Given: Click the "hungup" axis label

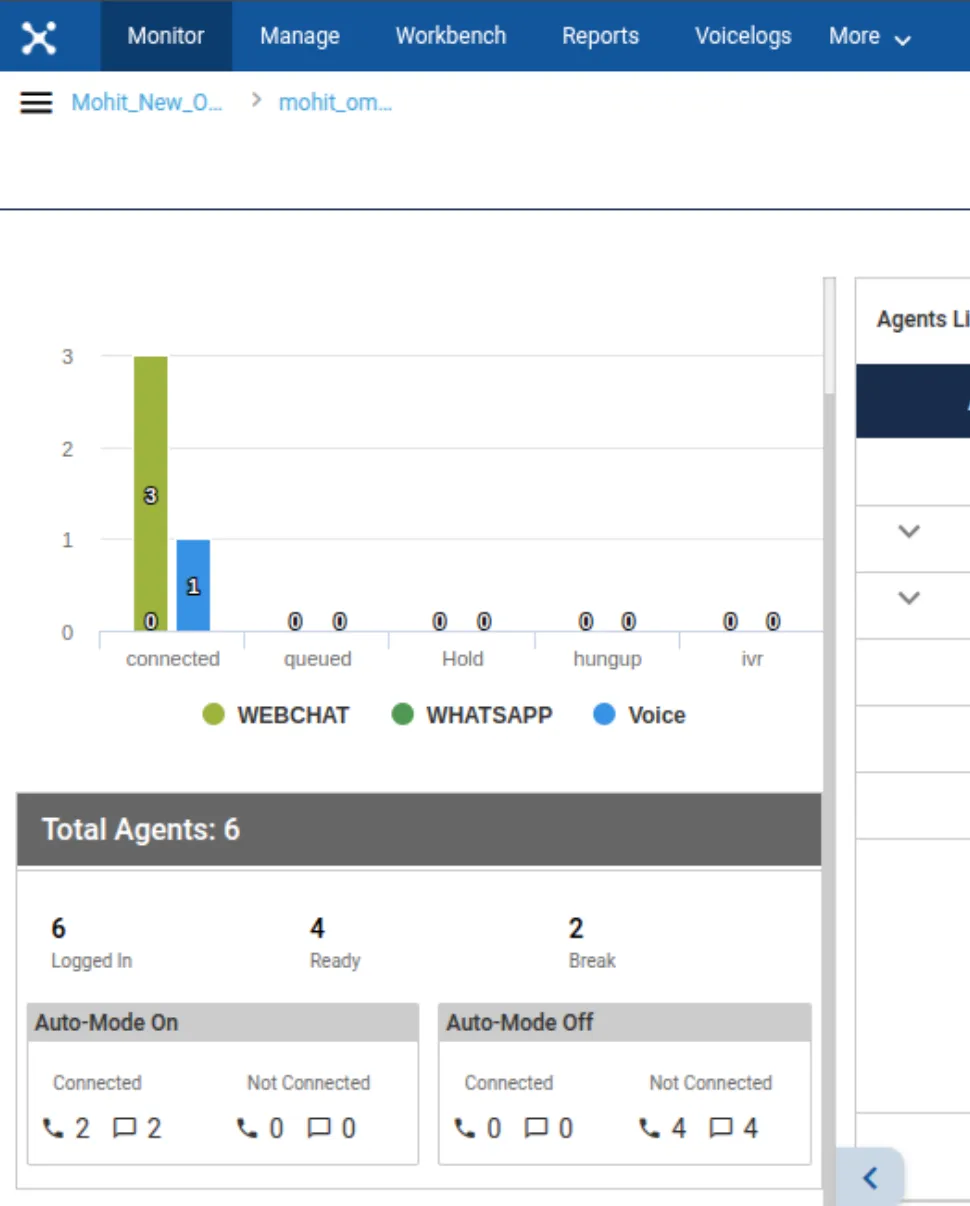Looking at the screenshot, I should coord(607,660).
